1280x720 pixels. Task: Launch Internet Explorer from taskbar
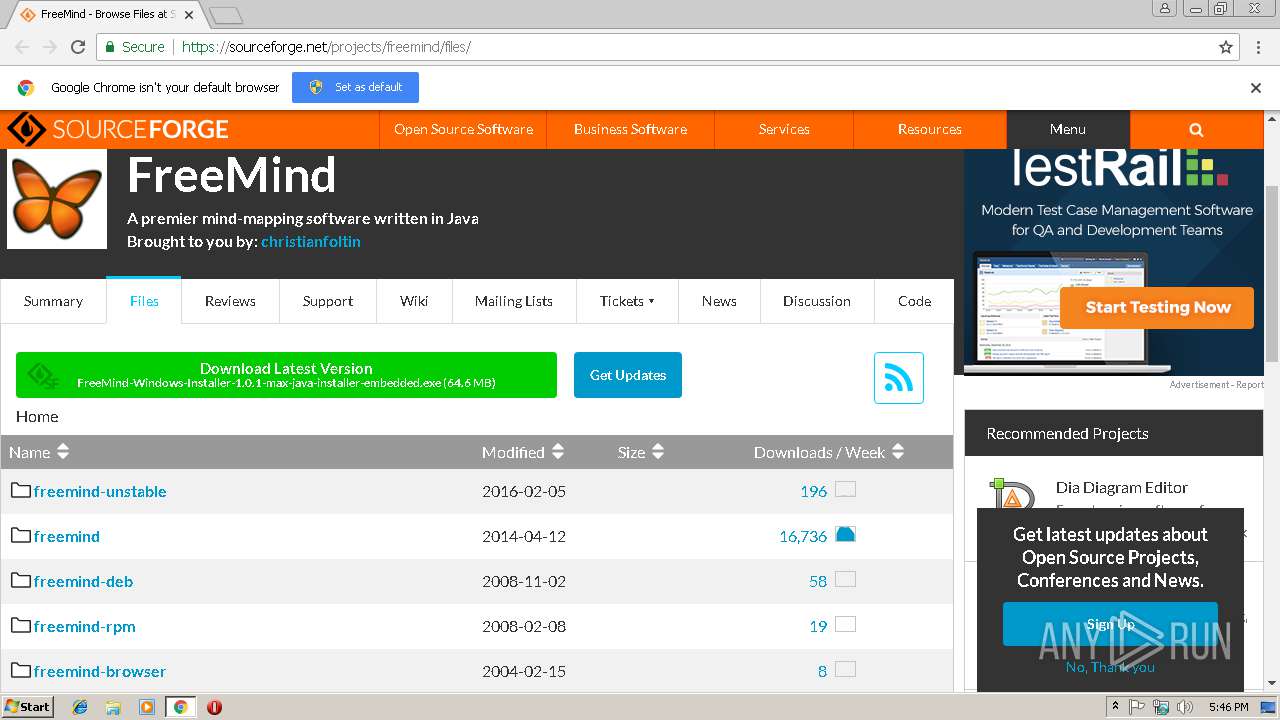click(x=80, y=707)
